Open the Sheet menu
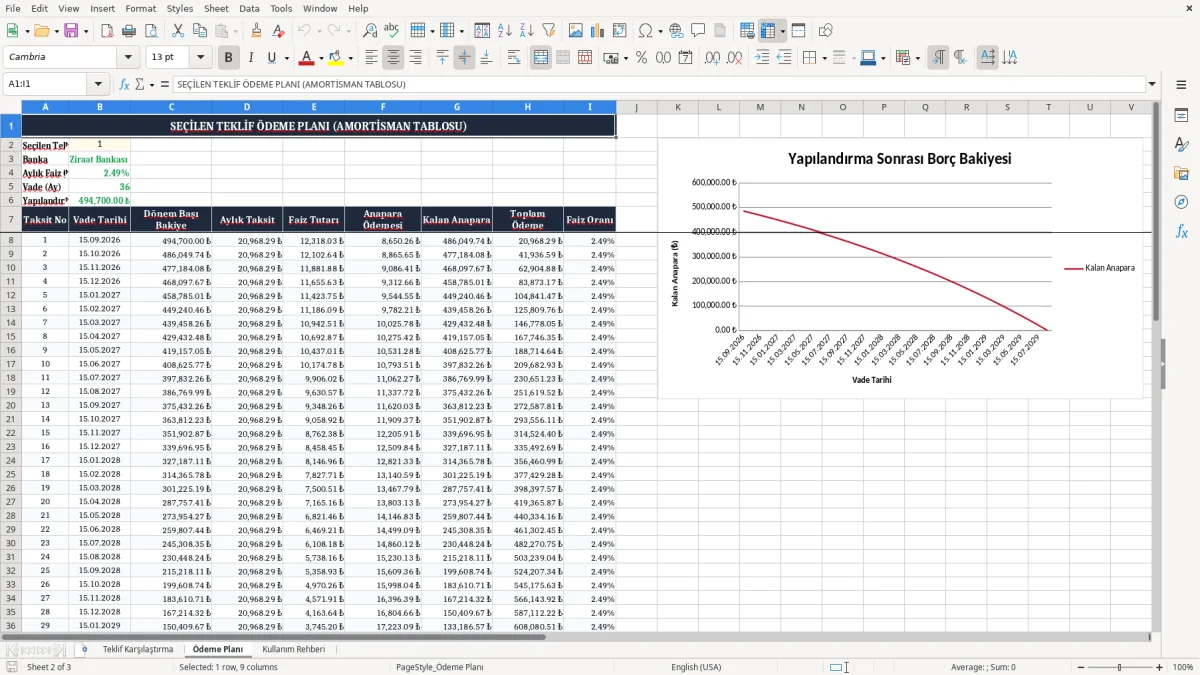Image resolution: width=1200 pixels, height=675 pixels. point(216,8)
